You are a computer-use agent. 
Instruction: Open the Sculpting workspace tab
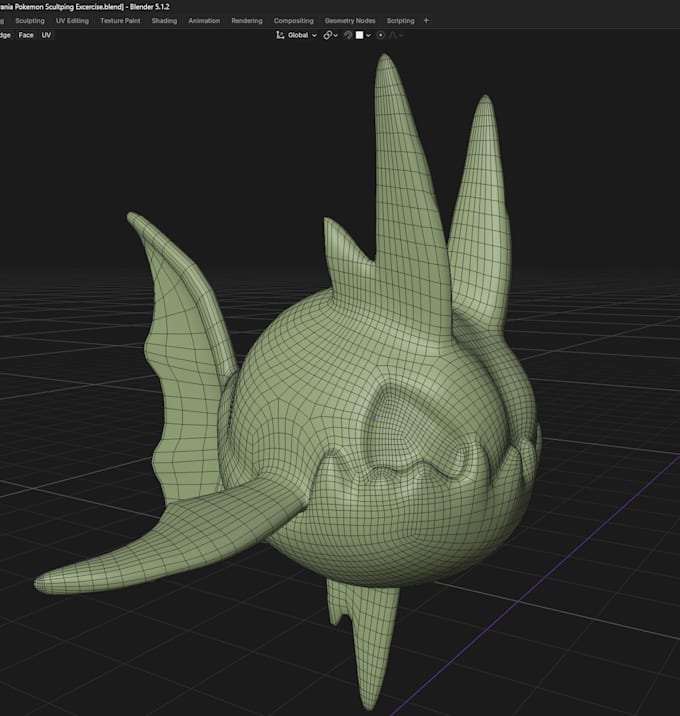(x=30, y=21)
